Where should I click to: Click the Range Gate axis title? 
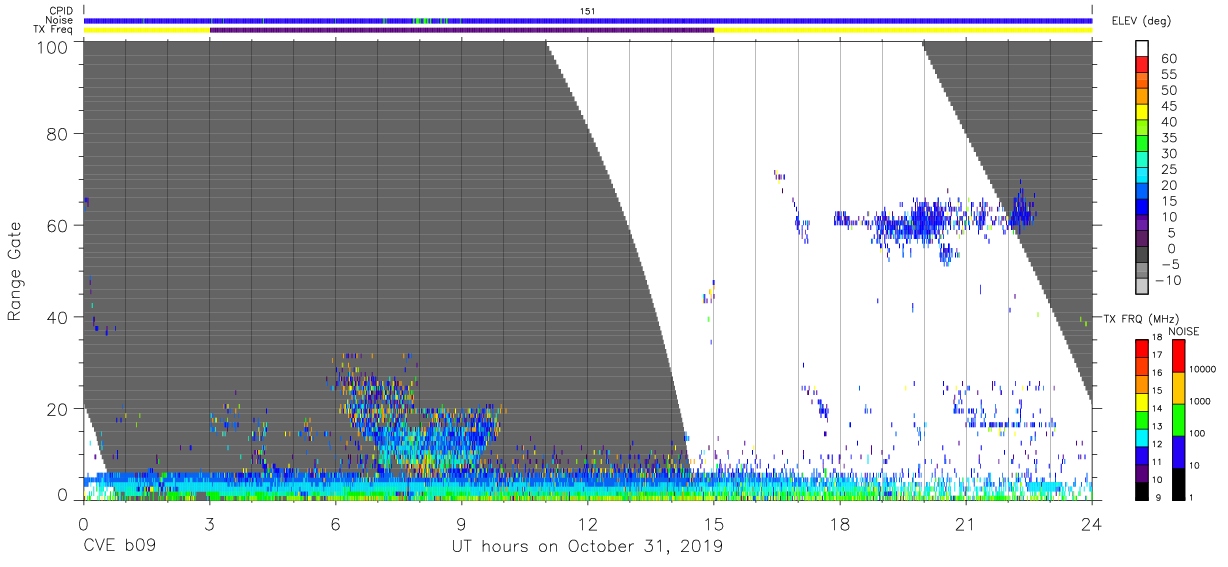[15, 270]
